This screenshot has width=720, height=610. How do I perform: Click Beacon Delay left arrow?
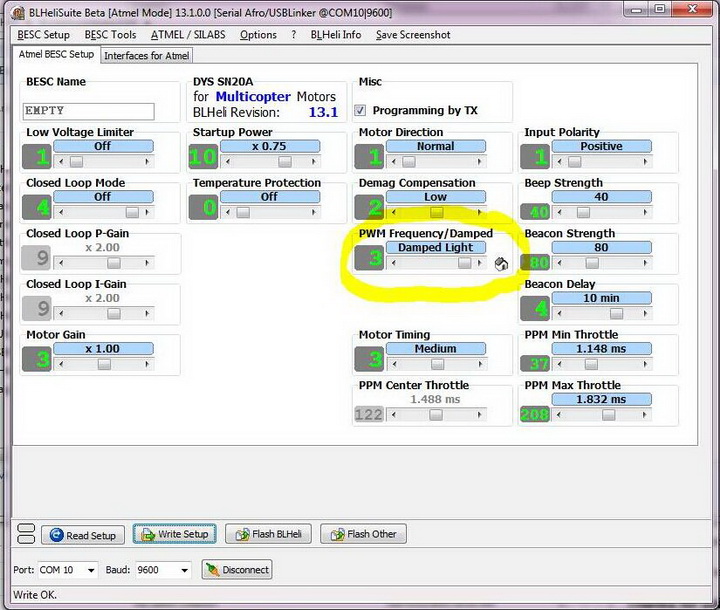(559, 314)
